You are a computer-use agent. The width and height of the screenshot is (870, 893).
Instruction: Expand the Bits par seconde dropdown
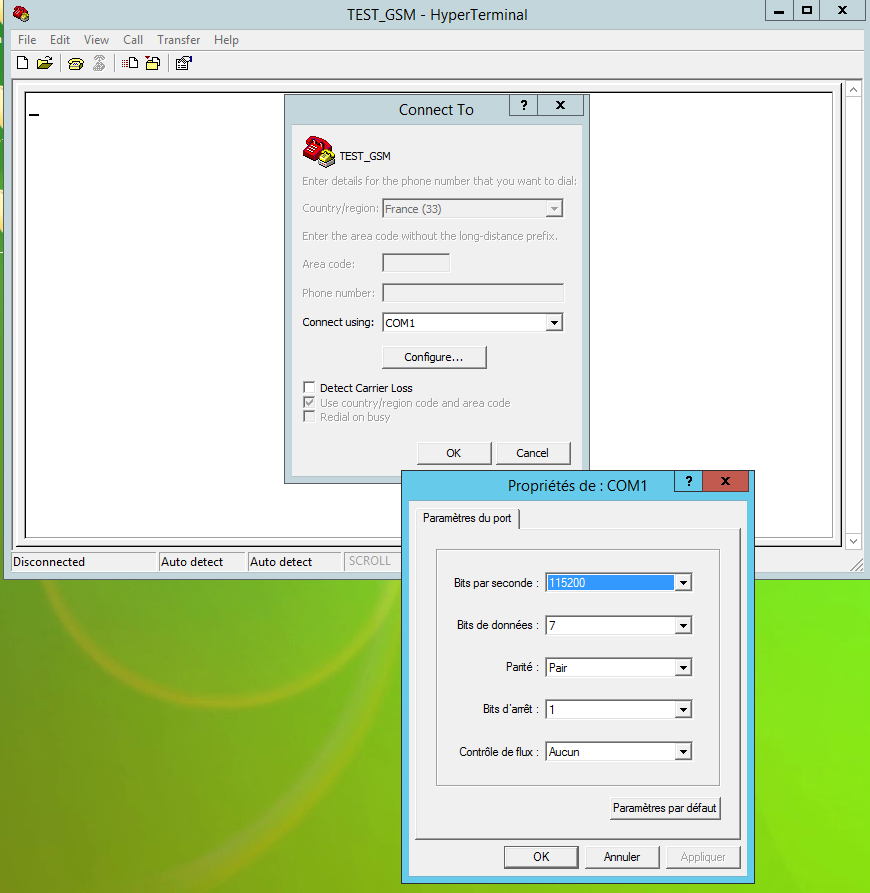(683, 583)
